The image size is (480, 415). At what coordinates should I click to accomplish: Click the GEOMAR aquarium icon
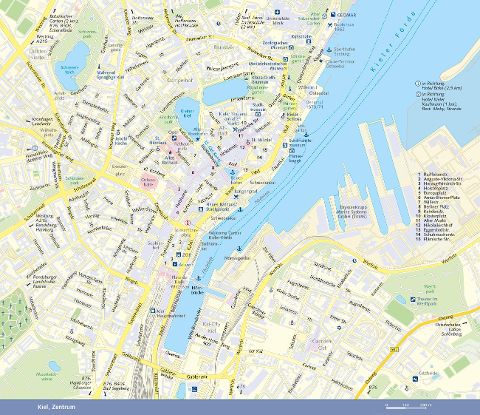[333, 14]
